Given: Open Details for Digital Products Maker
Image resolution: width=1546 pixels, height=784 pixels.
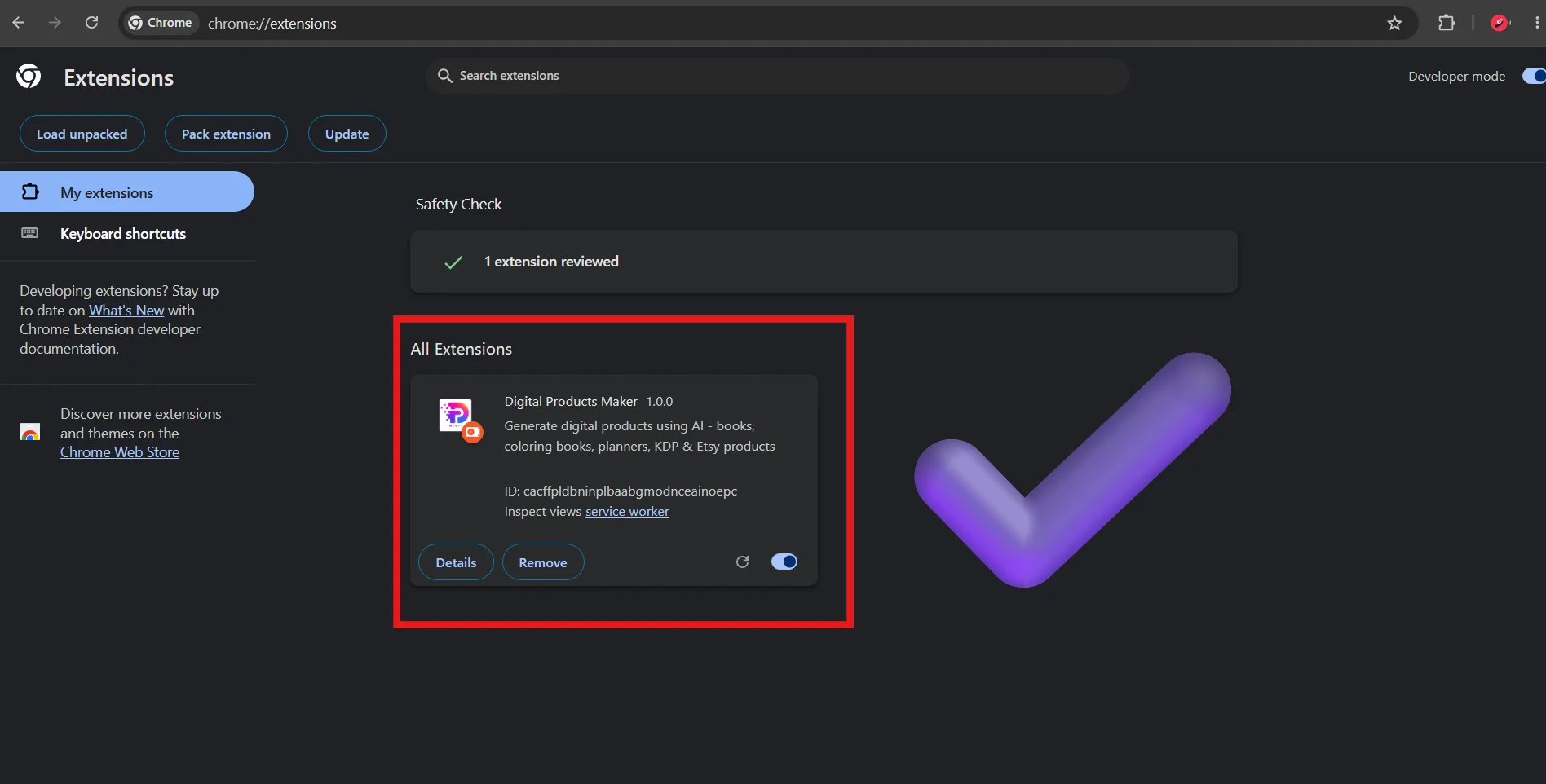Looking at the screenshot, I should (456, 562).
